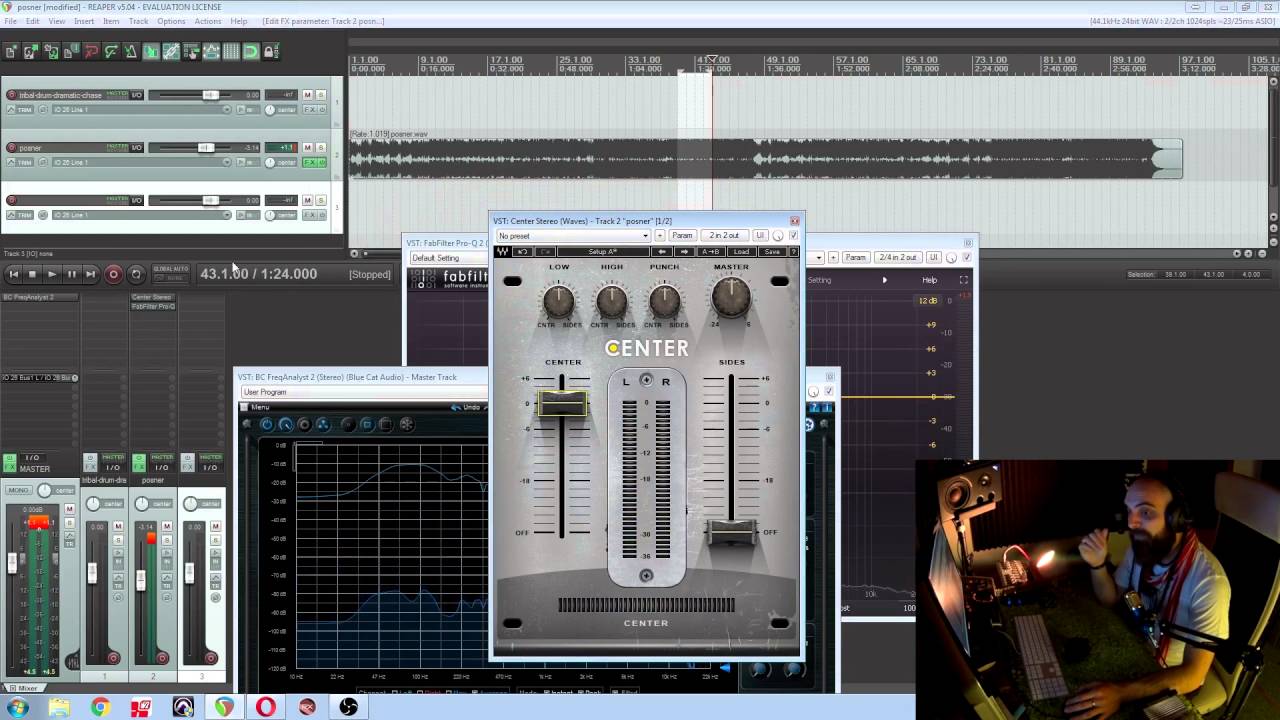The image size is (1280, 720).
Task: Open the Options menu
Action: (171, 21)
